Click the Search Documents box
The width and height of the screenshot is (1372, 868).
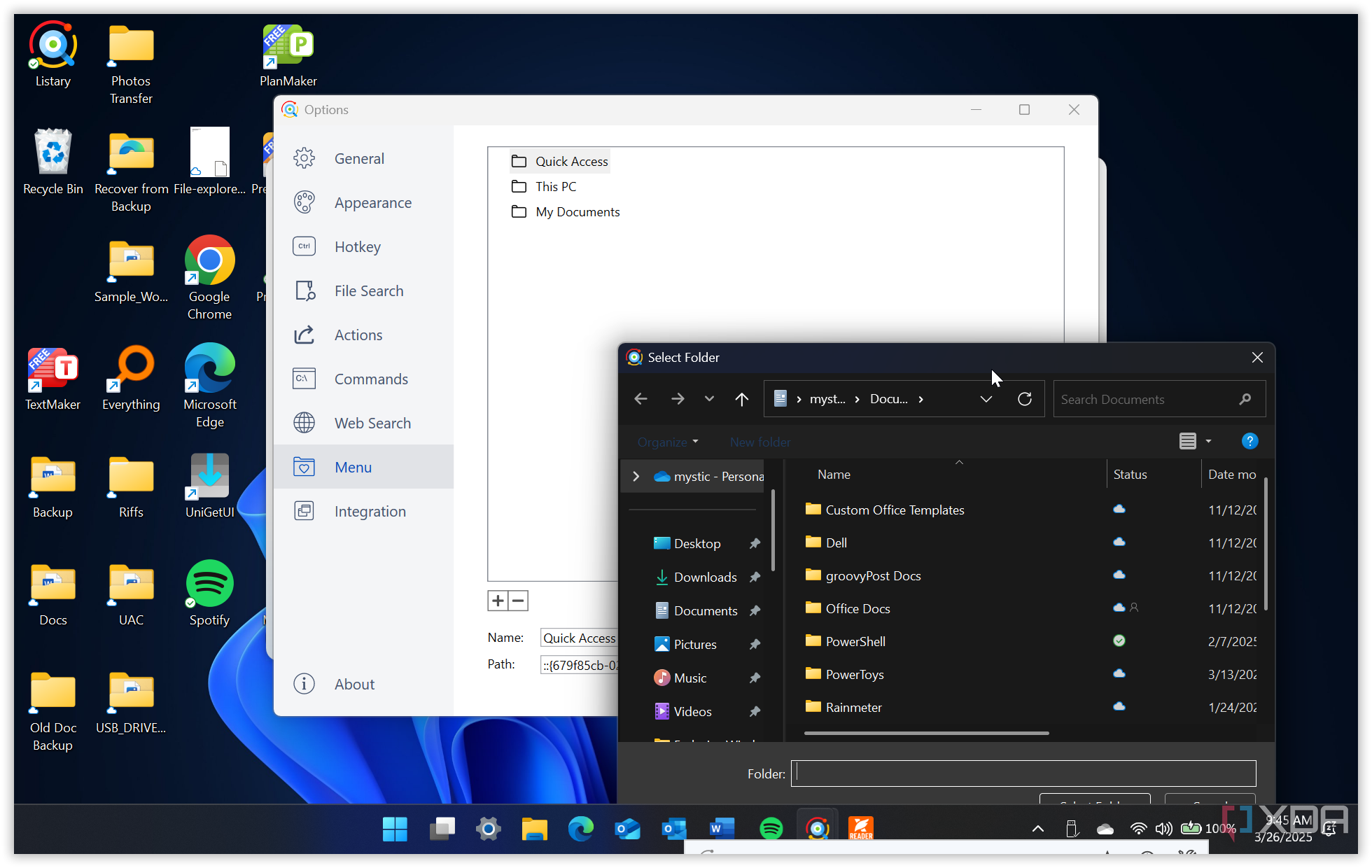pyautogui.click(x=1159, y=399)
